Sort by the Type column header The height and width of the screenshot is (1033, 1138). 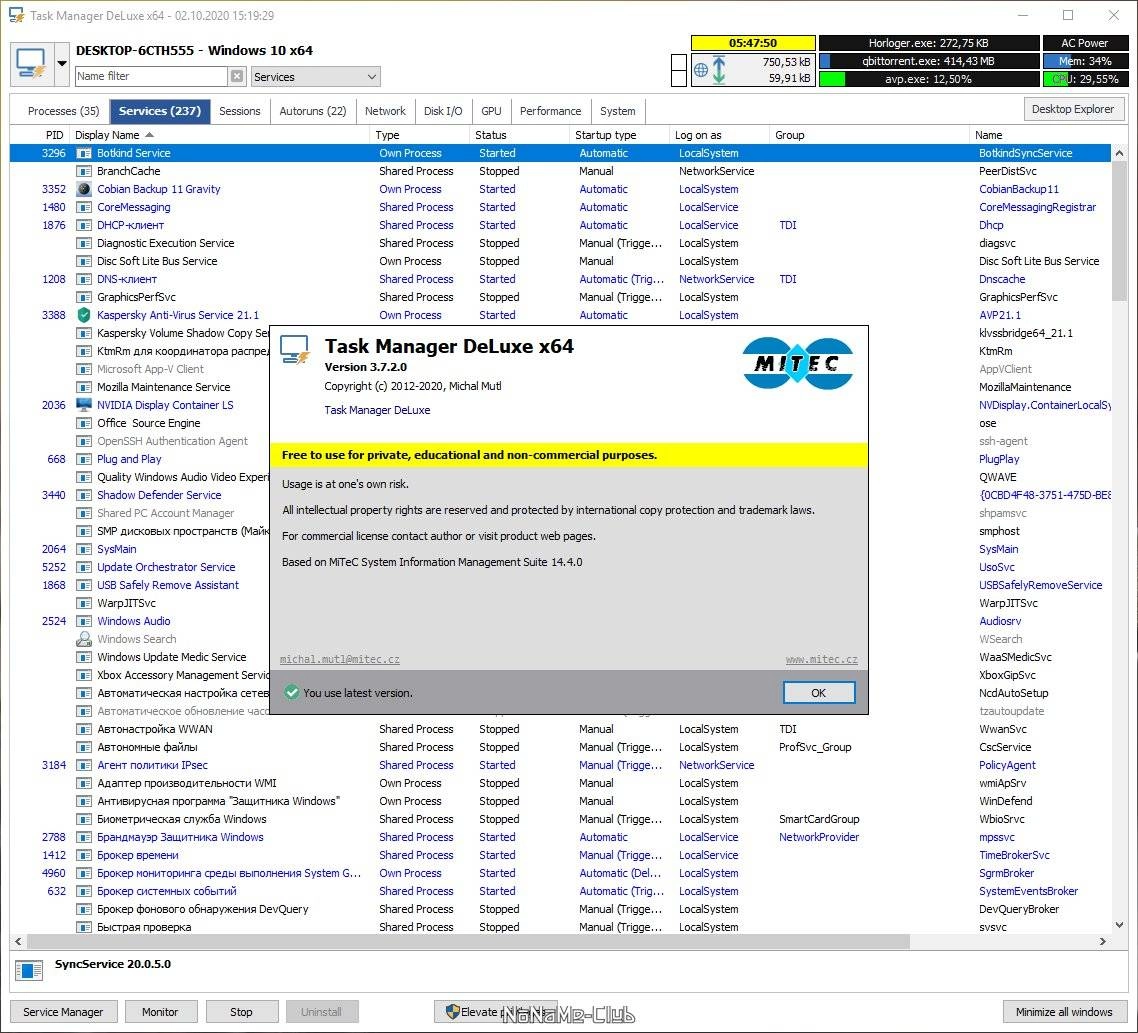(x=420, y=135)
